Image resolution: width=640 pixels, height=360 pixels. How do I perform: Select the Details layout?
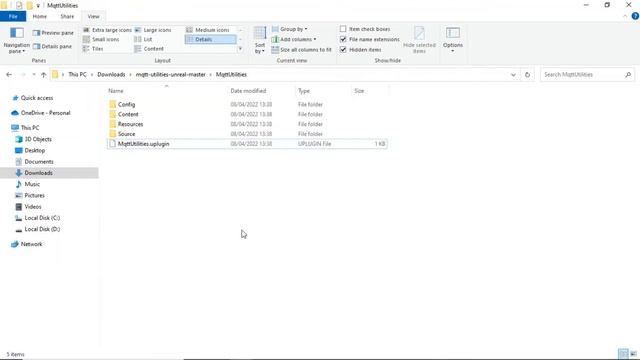pyautogui.click(x=211, y=40)
